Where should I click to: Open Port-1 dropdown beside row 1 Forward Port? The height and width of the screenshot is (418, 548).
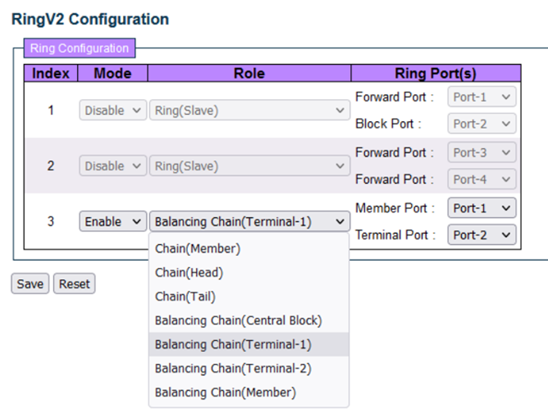click(x=482, y=97)
